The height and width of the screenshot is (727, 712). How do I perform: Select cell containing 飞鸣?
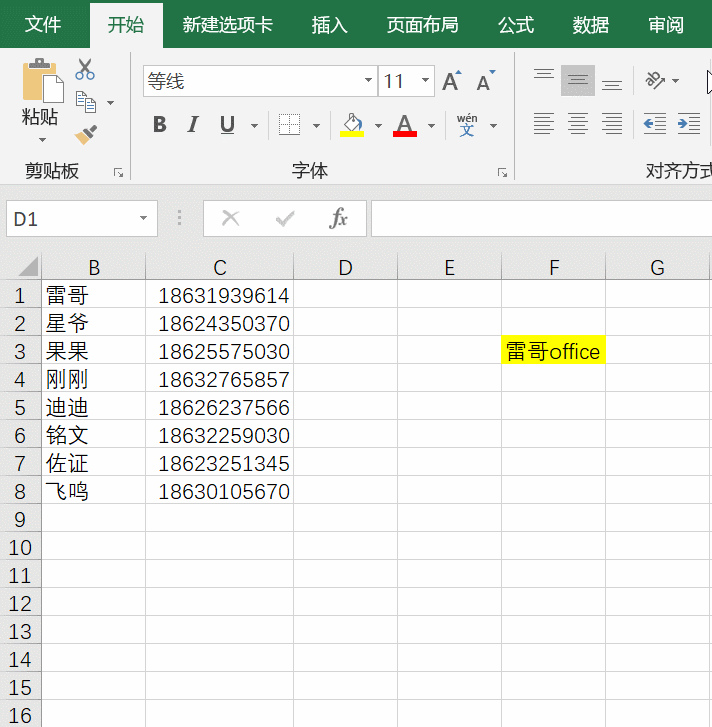pyautogui.click(x=94, y=491)
